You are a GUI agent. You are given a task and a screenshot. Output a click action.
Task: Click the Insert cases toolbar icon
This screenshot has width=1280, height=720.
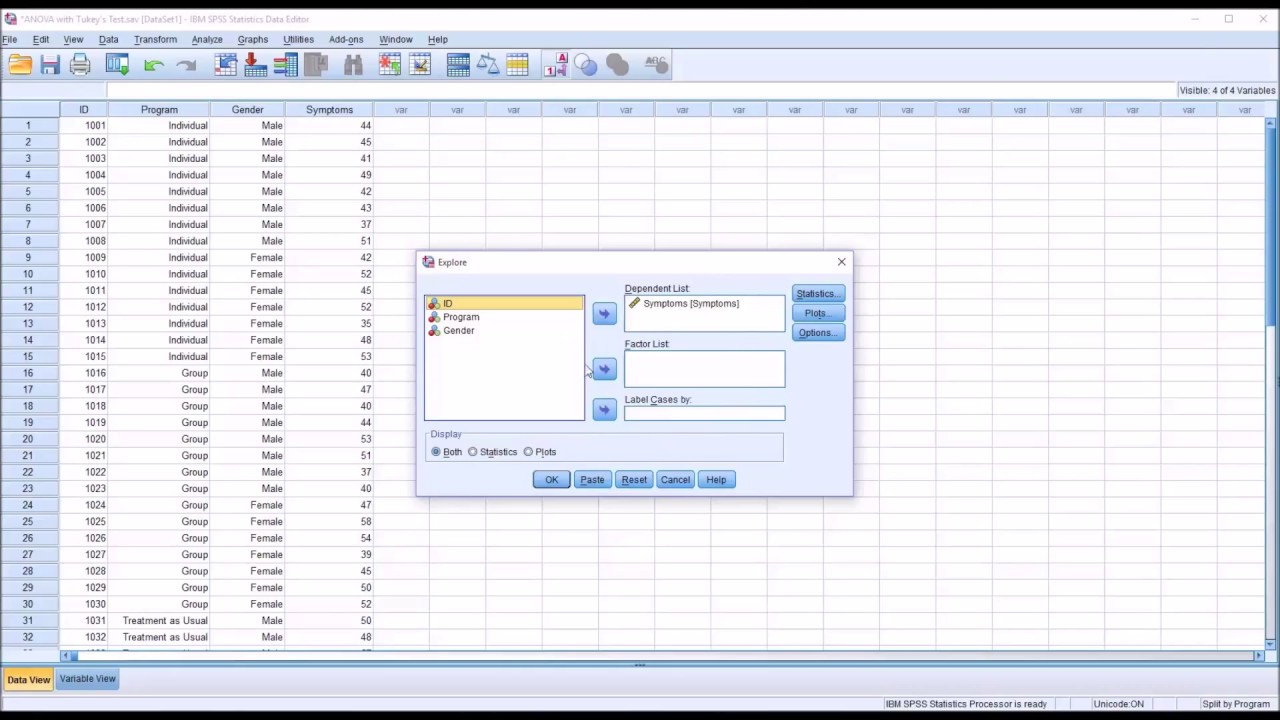(390, 65)
